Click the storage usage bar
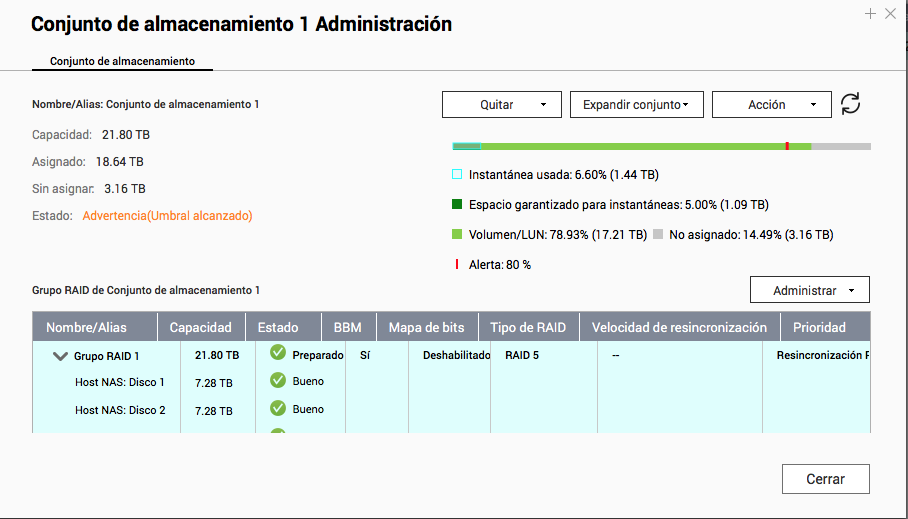The width and height of the screenshot is (908, 519). (660, 146)
